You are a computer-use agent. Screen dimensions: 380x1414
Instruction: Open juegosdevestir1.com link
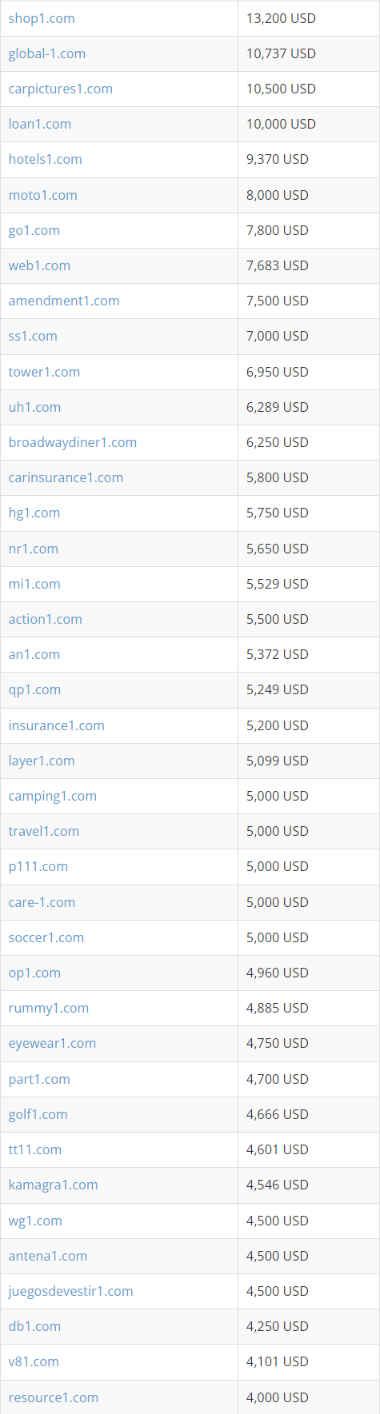[x=70, y=1291]
